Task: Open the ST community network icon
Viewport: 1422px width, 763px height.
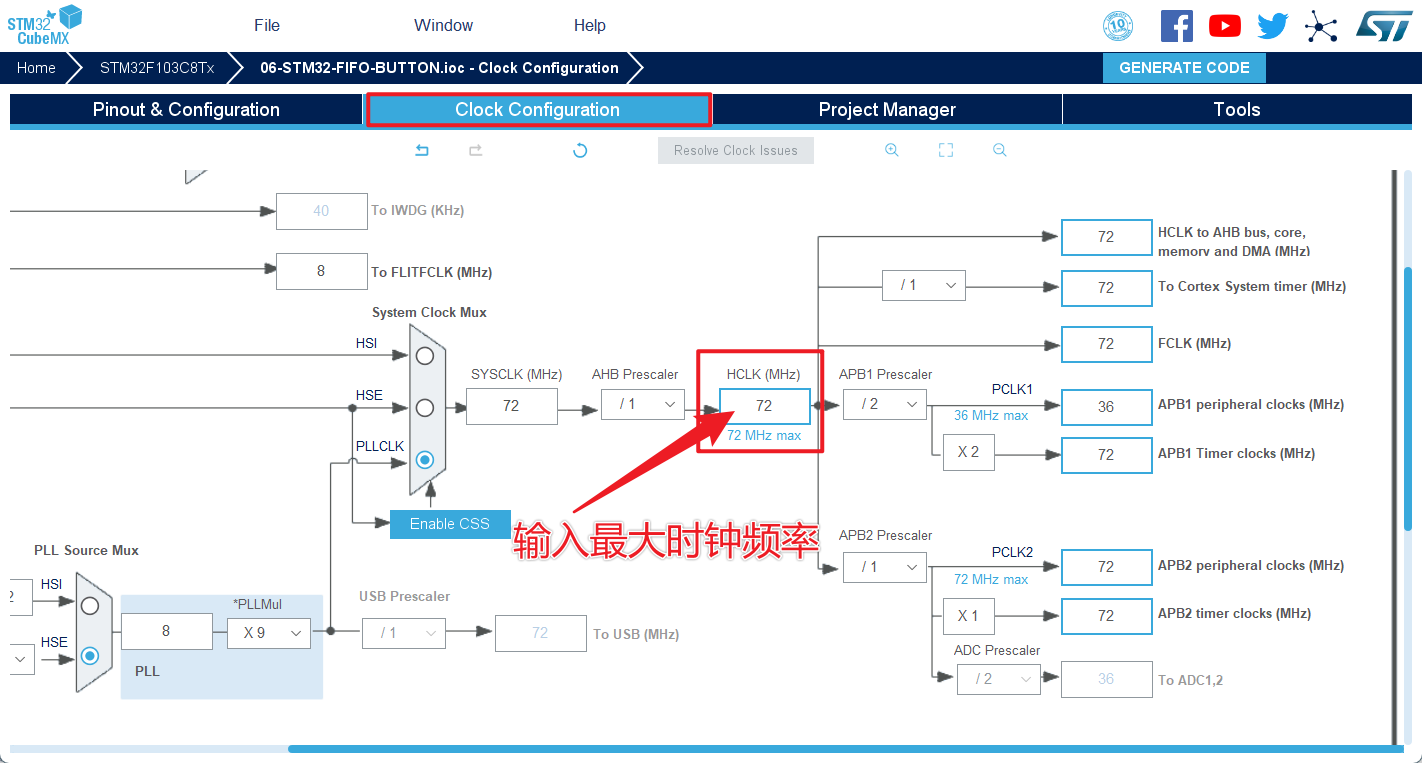Action: (x=1322, y=25)
